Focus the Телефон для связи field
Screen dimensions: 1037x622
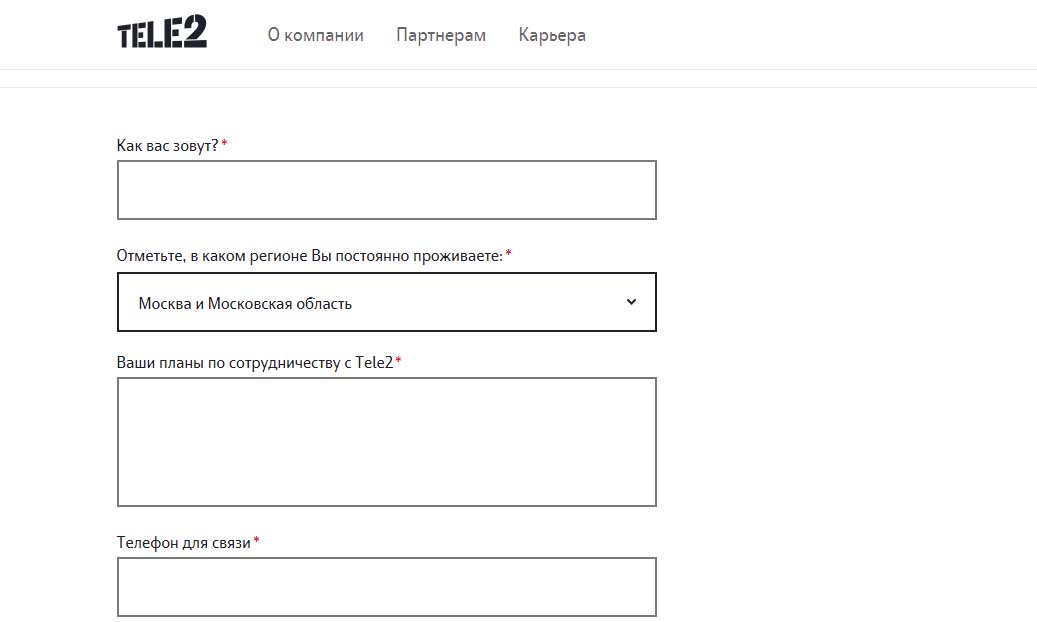point(387,587)
